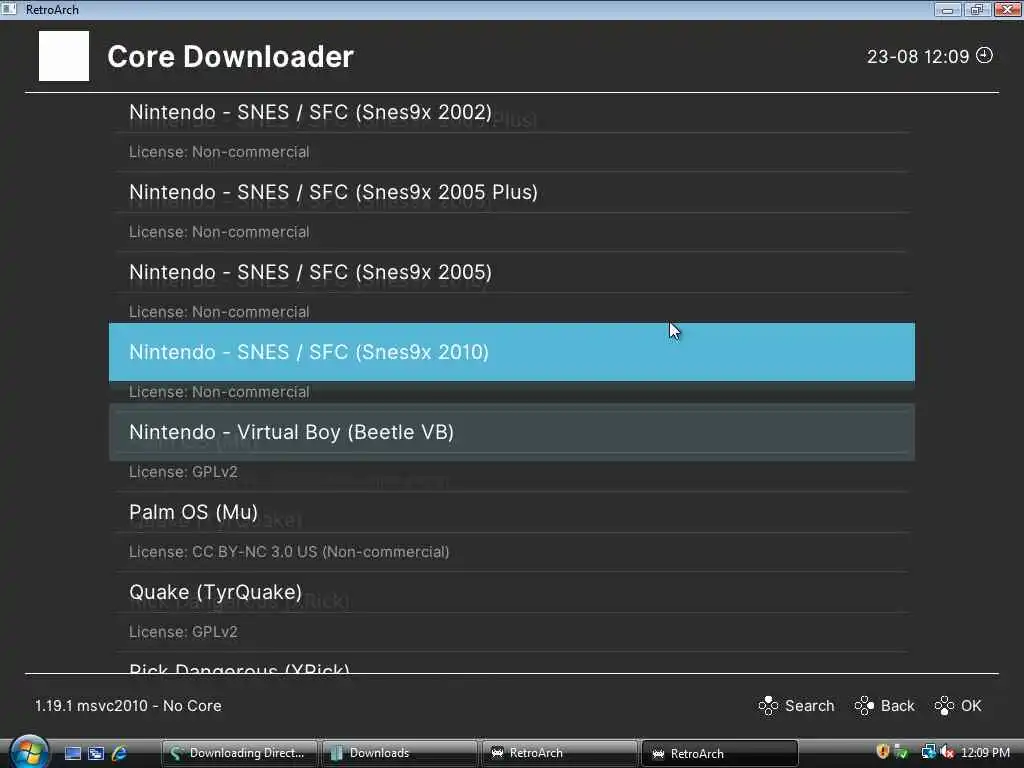Select Quake (TyrQuake) core
This screenshot has height=768, width=1024.
click(512, 592)
